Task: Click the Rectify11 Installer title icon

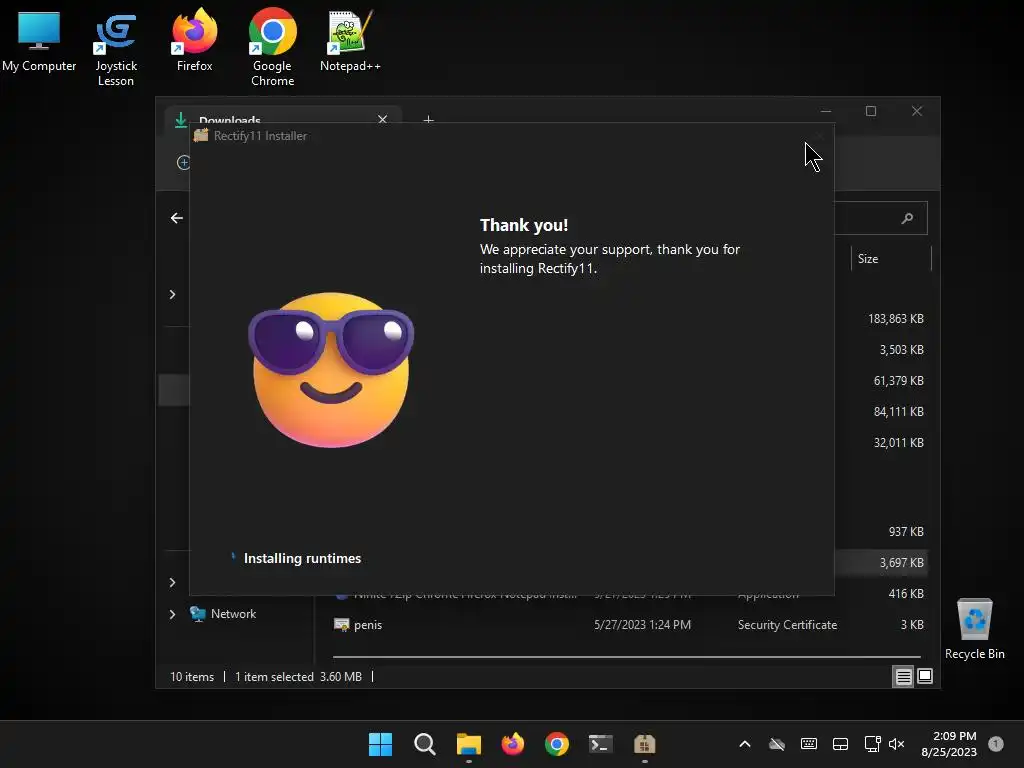Action: click(x=201, y=135)
